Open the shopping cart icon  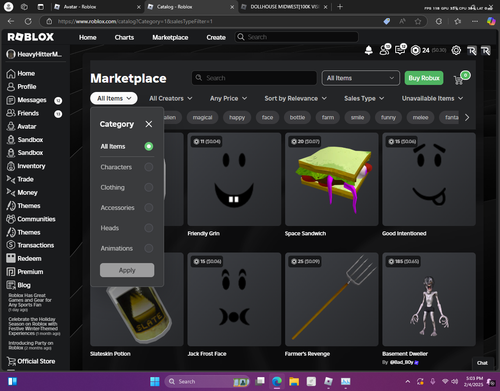click(x=459, y=80)
